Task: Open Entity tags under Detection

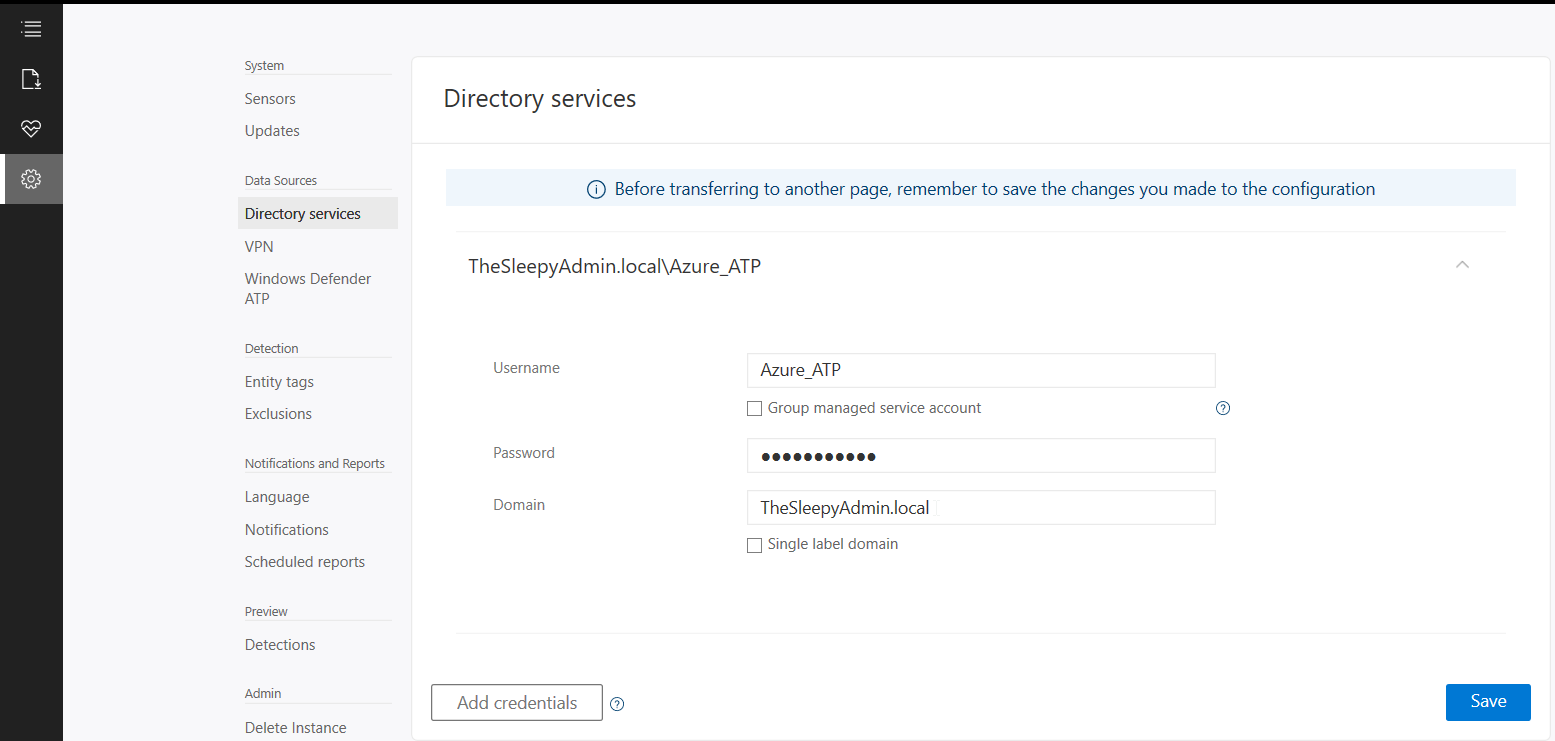Action: point(279,382)
